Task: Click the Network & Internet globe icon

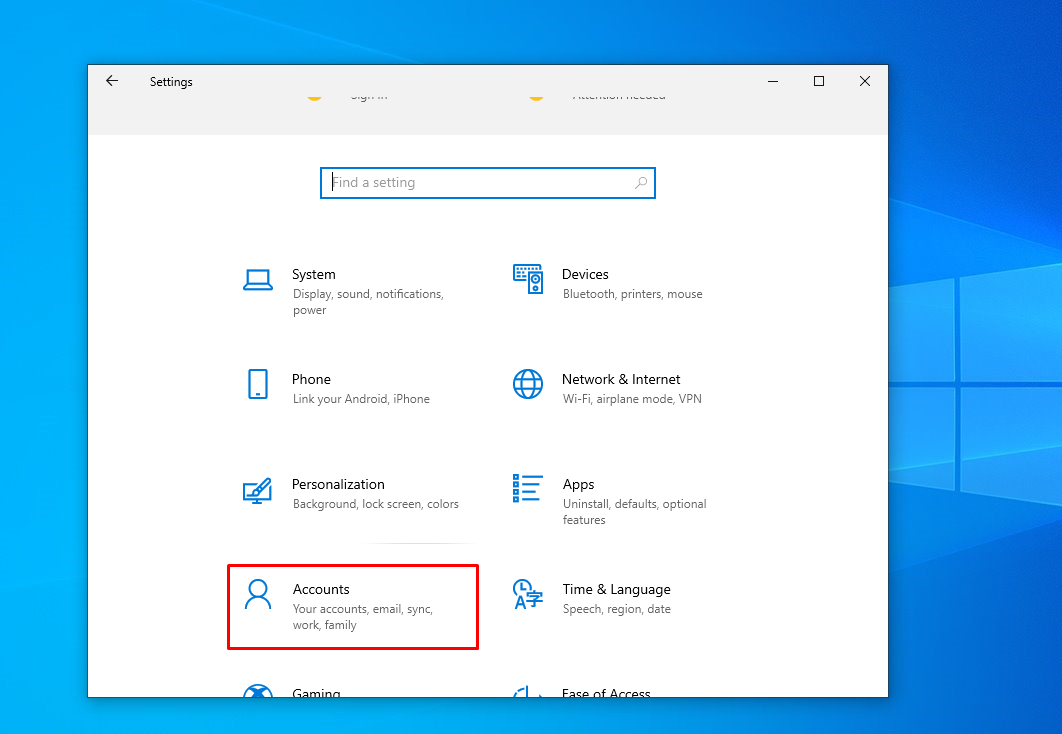Action: (x=528, y=384)
